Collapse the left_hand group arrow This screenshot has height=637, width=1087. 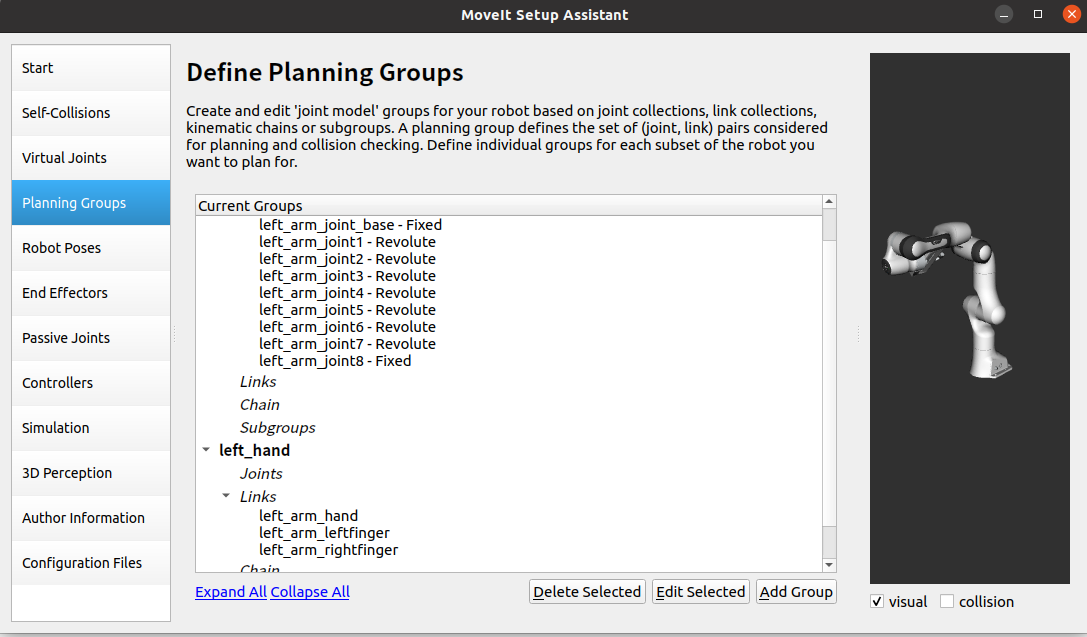[x=206, y=450]
